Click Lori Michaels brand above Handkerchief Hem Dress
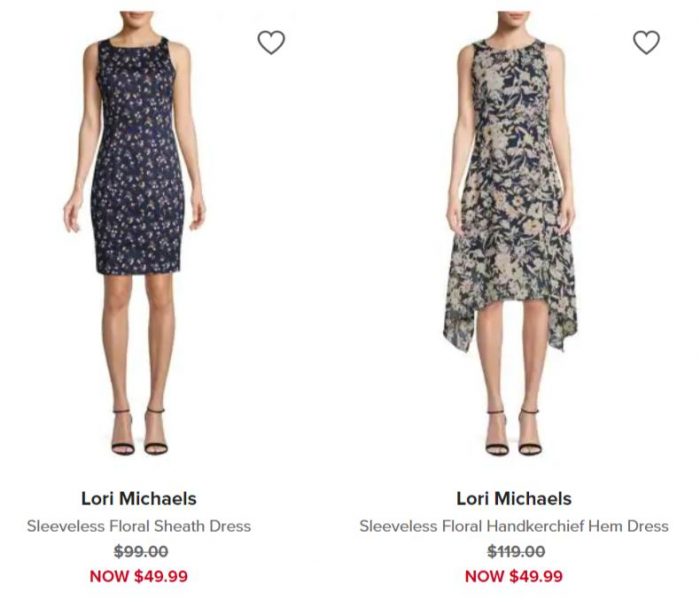This screenshot has height=616, width=700. (514, 499)
